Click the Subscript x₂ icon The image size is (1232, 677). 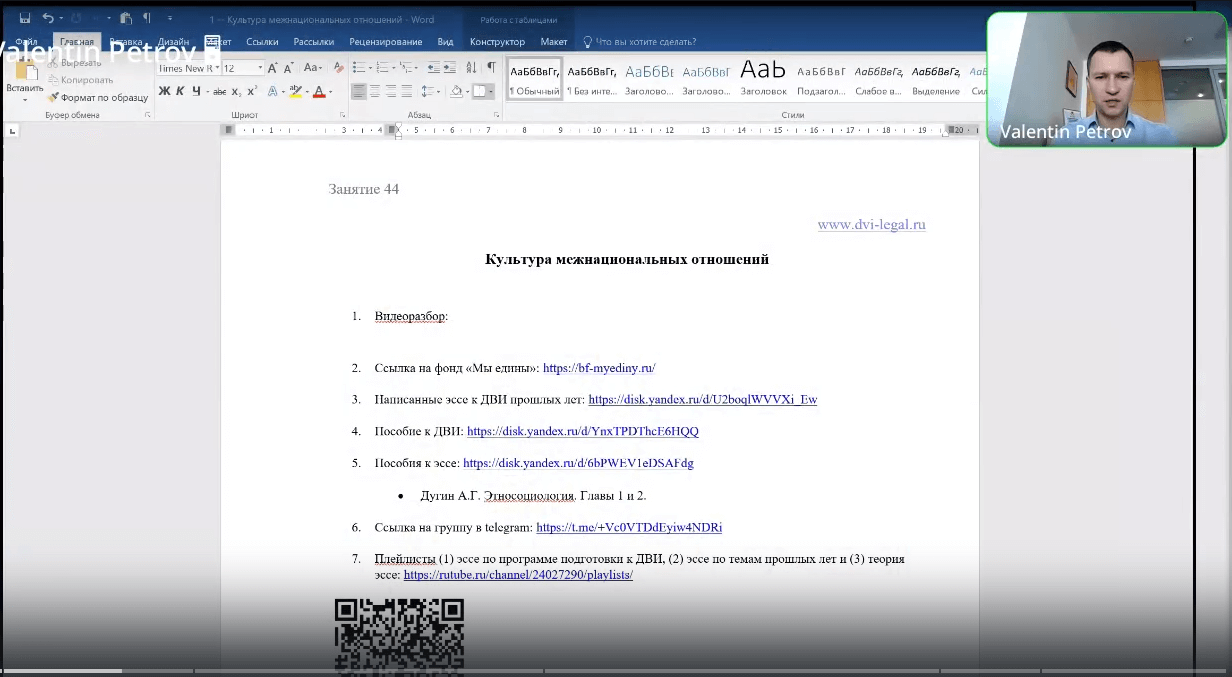[x=236, y=91]
